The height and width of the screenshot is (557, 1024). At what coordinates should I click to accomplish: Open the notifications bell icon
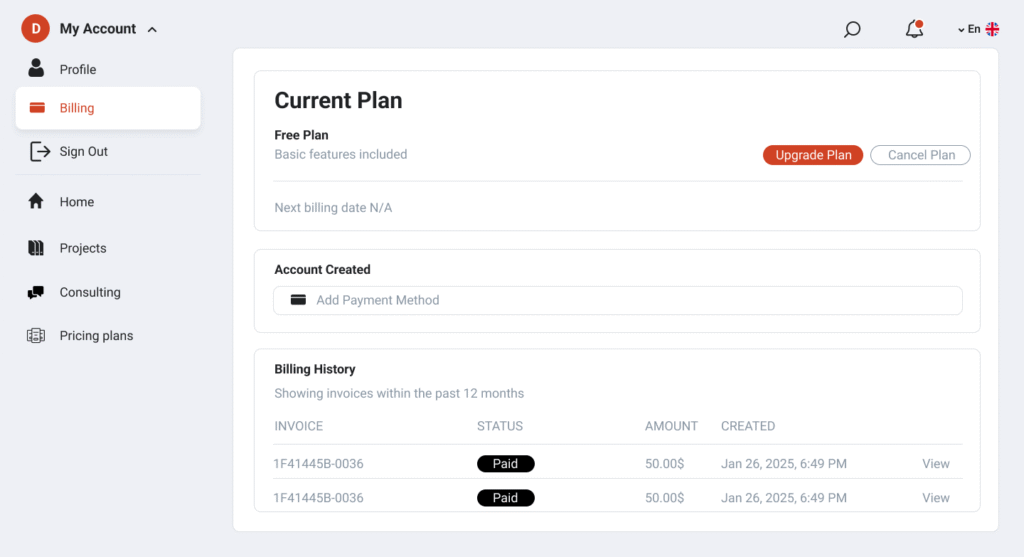pos(914,29)
